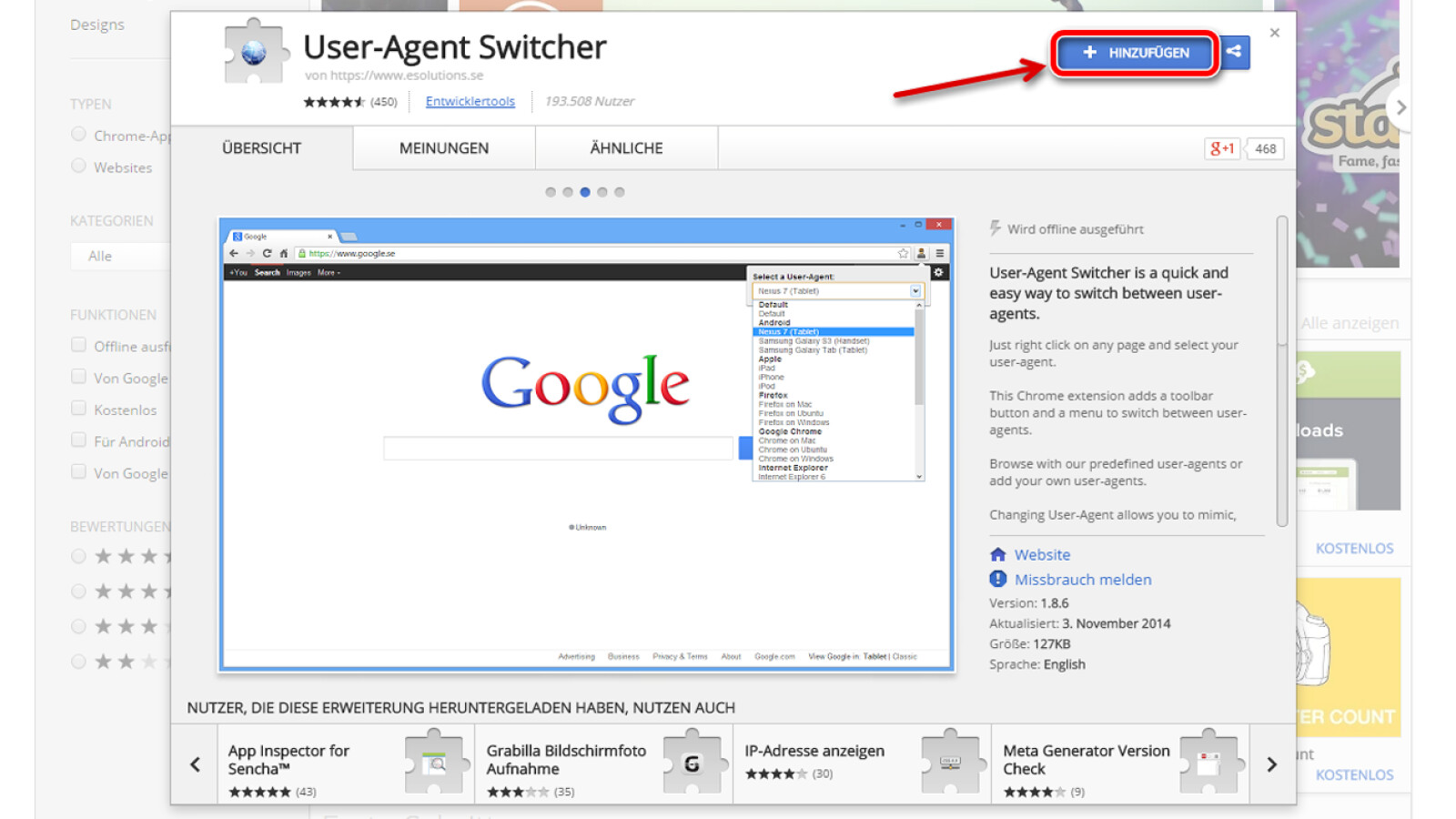This screenshot has height=819, width=1456.
Task: Select the Websites radio button
Action: [x=78, y=166]
